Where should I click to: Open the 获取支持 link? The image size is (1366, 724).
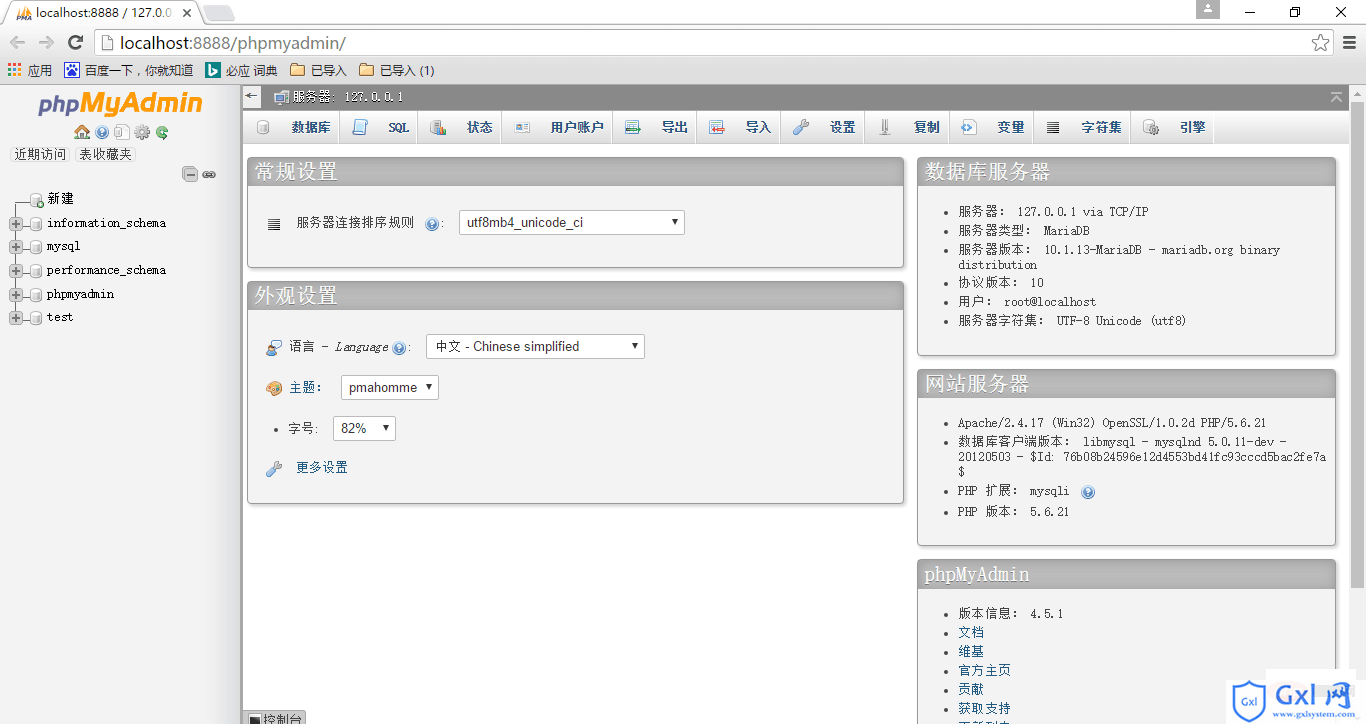coord(984,708)
